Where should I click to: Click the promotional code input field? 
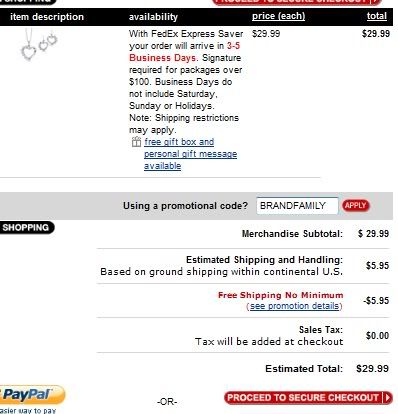297,206
